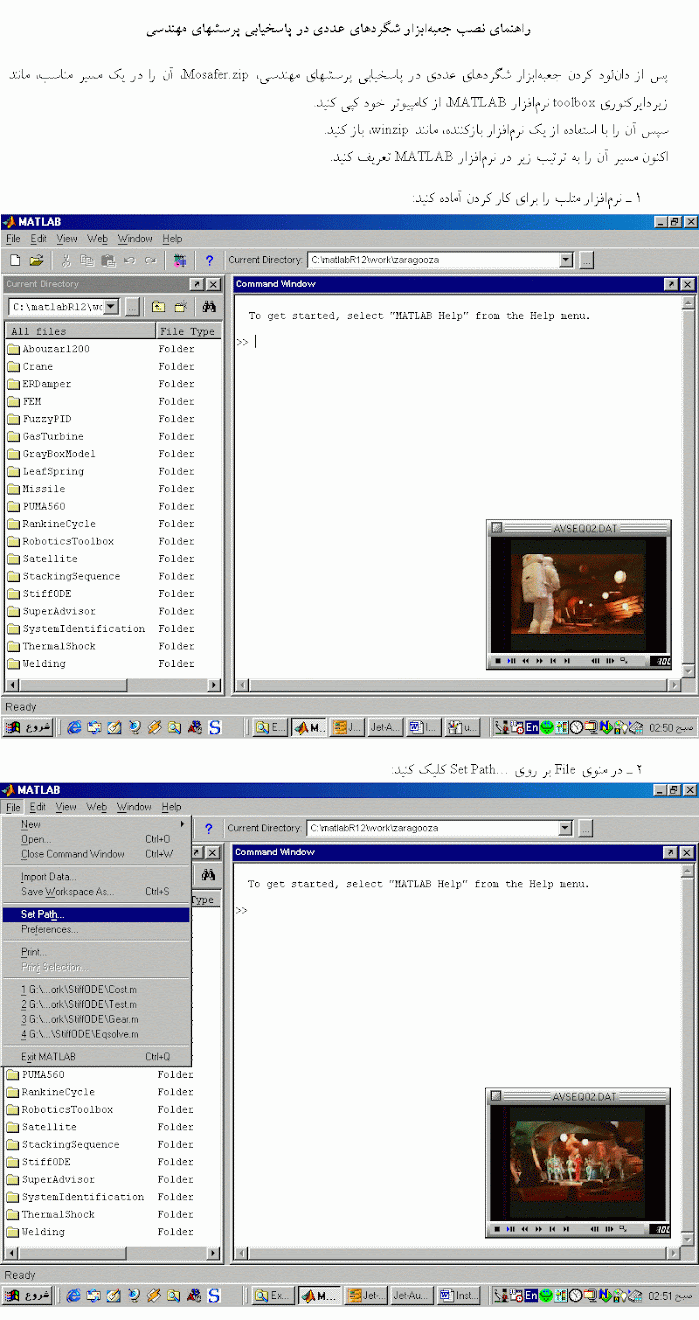Click blue Help question mark in first screenshot
This screenshot has height=1320, width=699.
pyautogui.click(x=210, y=260)
